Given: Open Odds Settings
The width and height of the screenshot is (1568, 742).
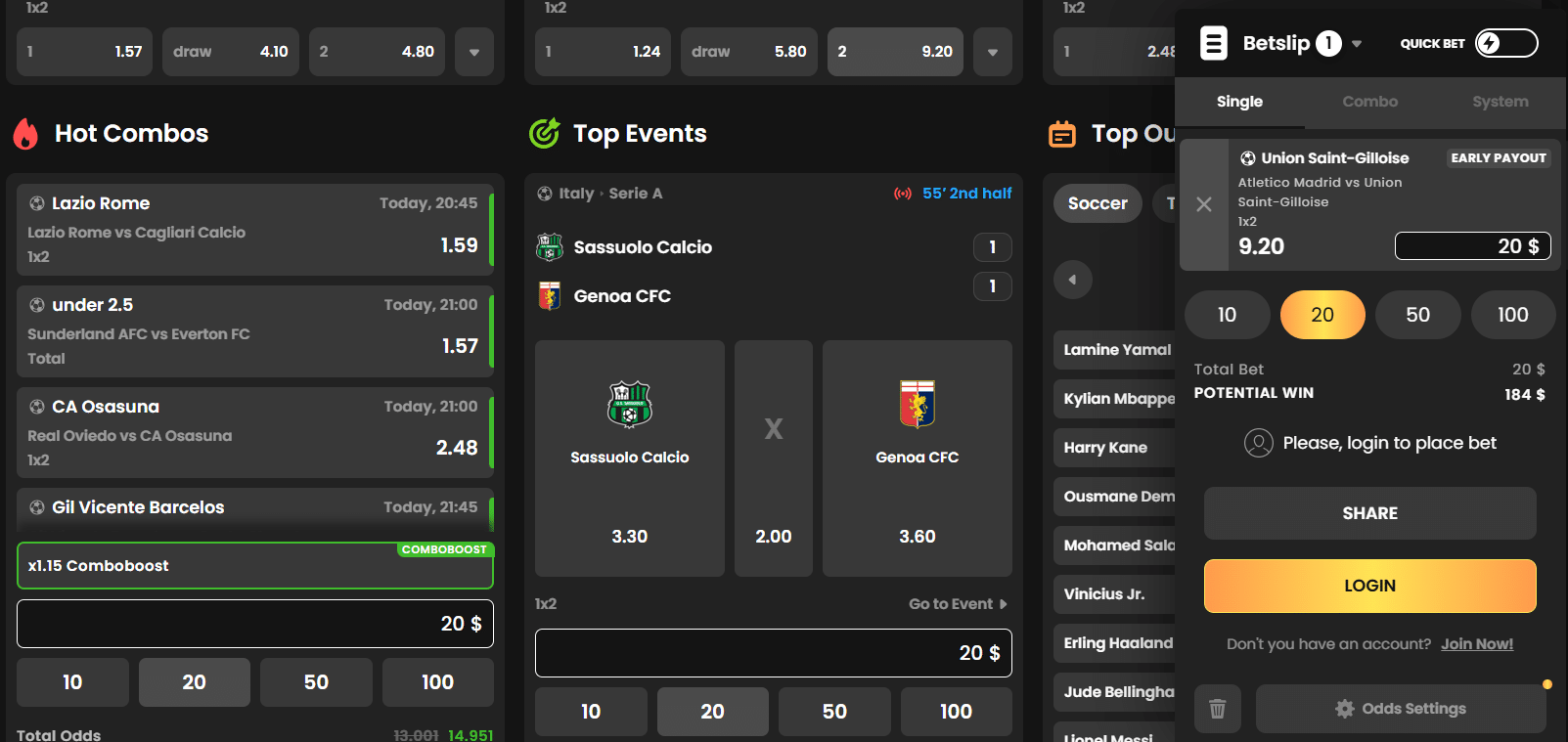Looking at the screenshot, I should click(x=1401, y=709).
